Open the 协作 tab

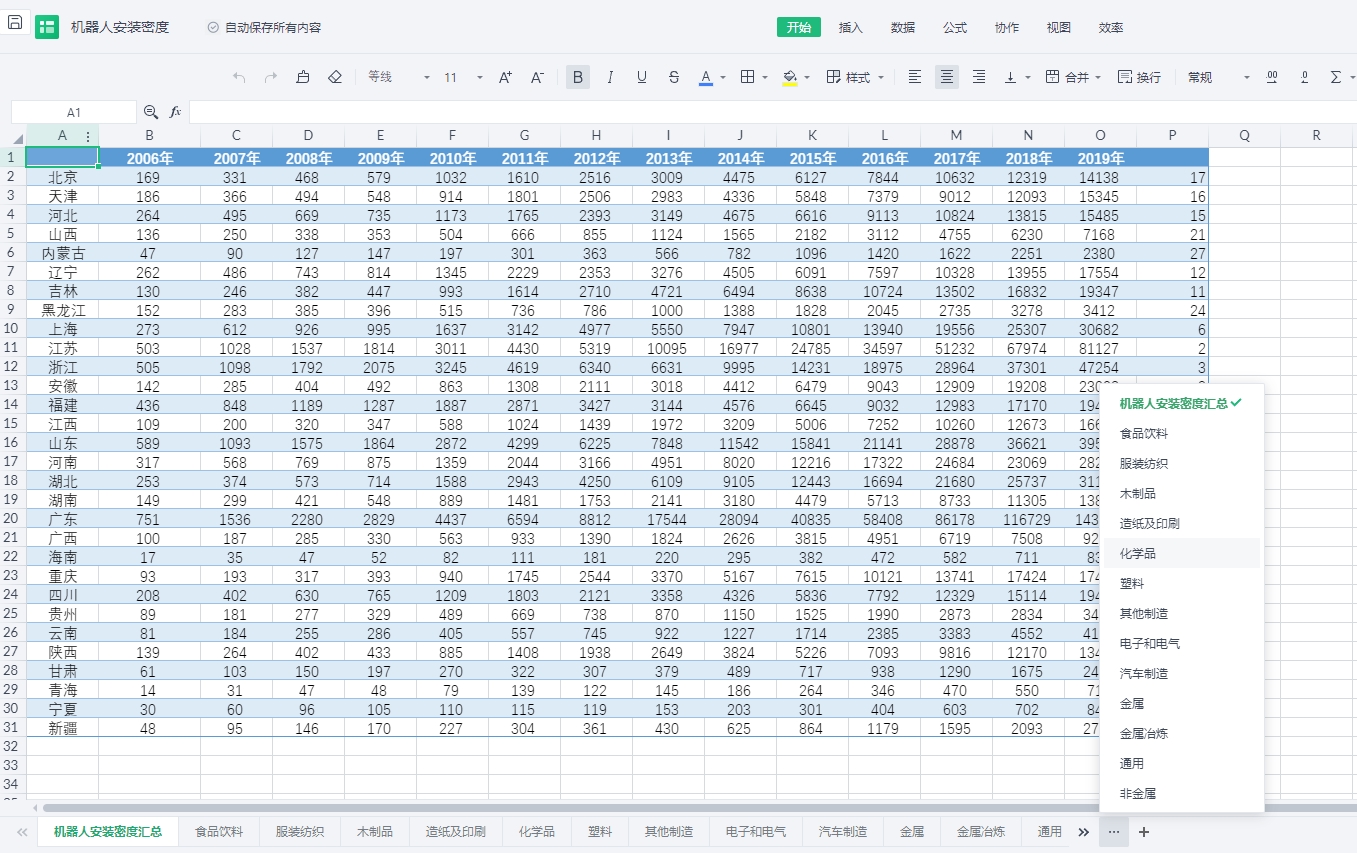(1007, 27)
